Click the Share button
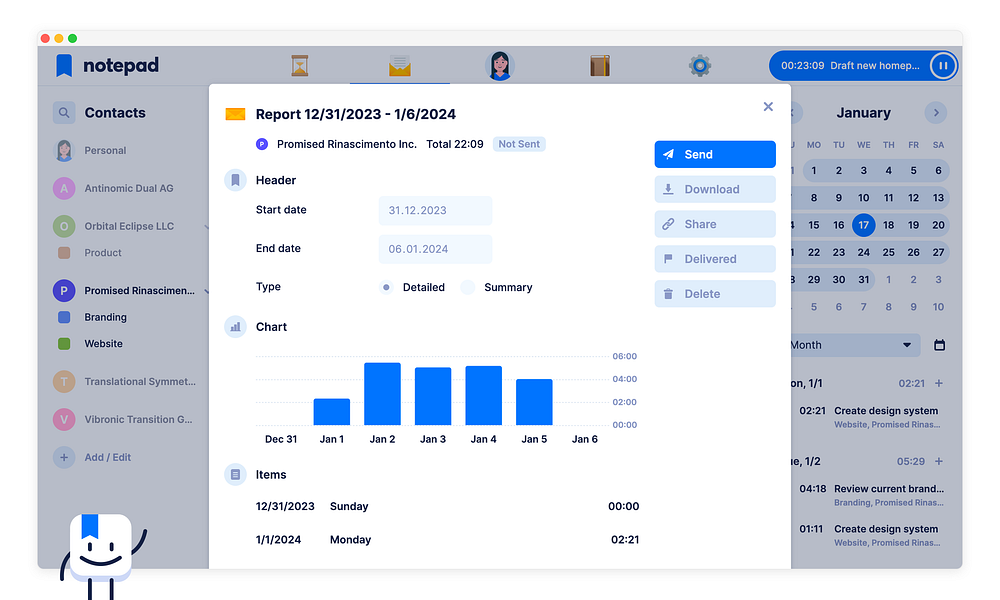Image resolution: width=1000 pixels, height=600 pixels. click(x=715, y=224)
